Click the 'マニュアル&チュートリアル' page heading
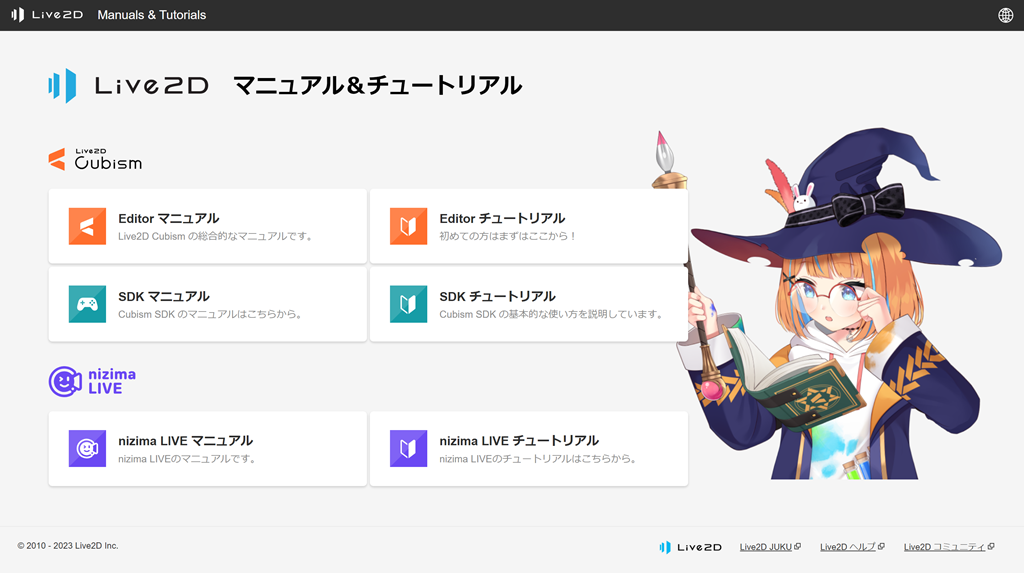The height and width of the screenshot is (573, 1024). 377,86
